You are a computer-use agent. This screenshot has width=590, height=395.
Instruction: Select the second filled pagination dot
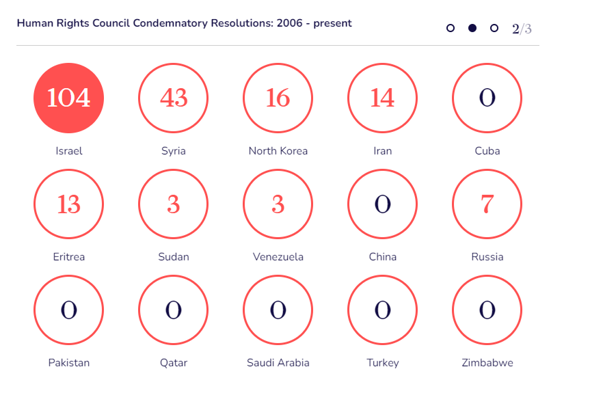pyautogui.click(x=472, y=28)
